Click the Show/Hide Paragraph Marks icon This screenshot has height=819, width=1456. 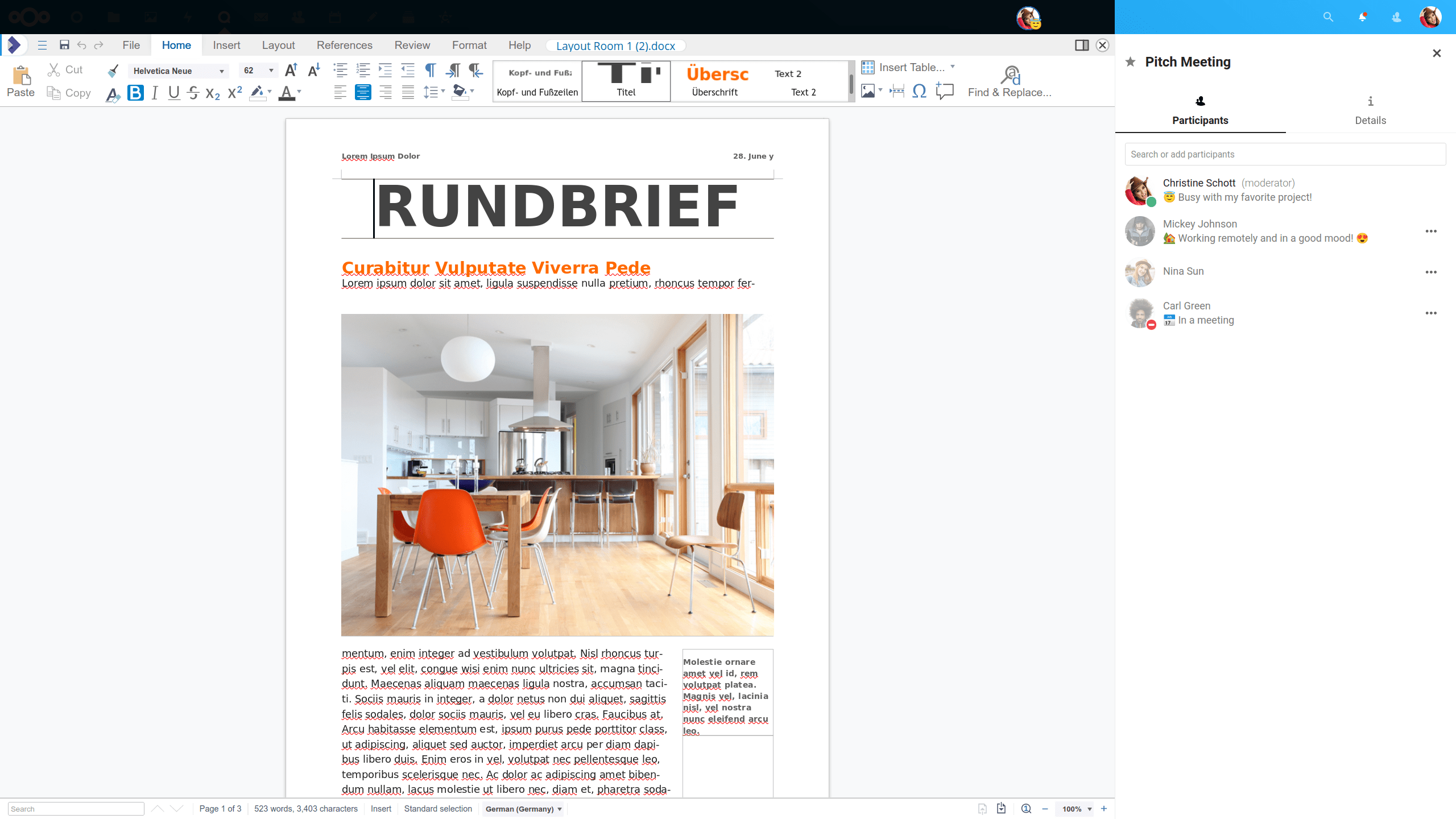pyautogui.click(x=430, y=70)
